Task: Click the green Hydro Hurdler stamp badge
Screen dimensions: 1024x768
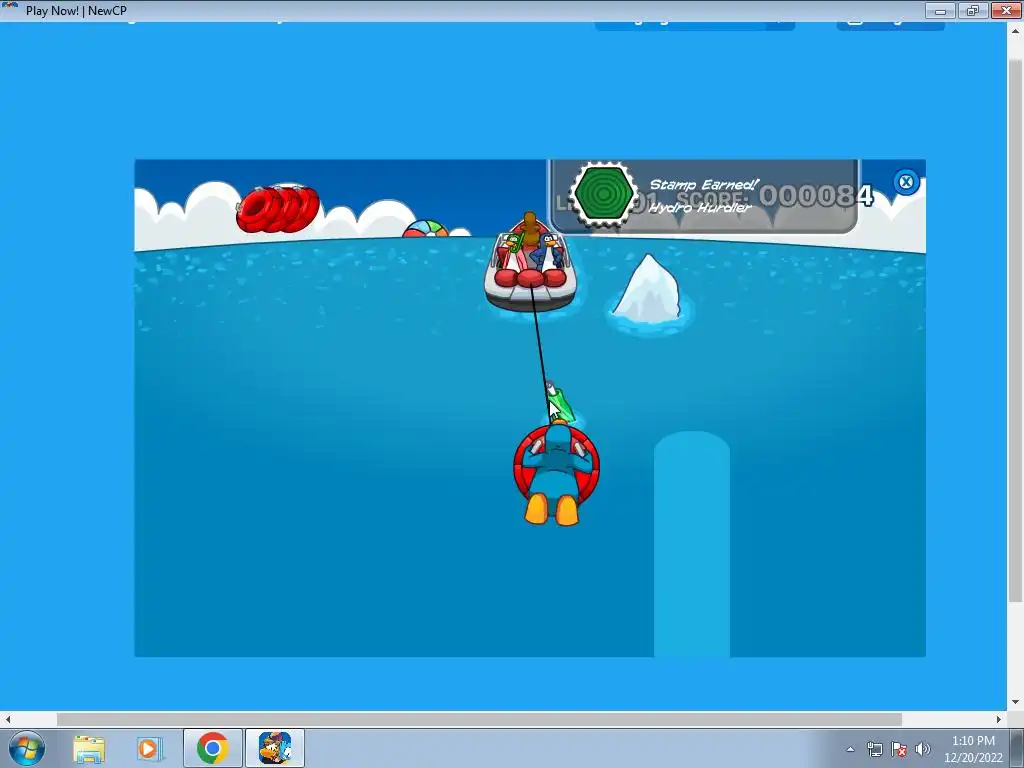Action: (603, 194)
